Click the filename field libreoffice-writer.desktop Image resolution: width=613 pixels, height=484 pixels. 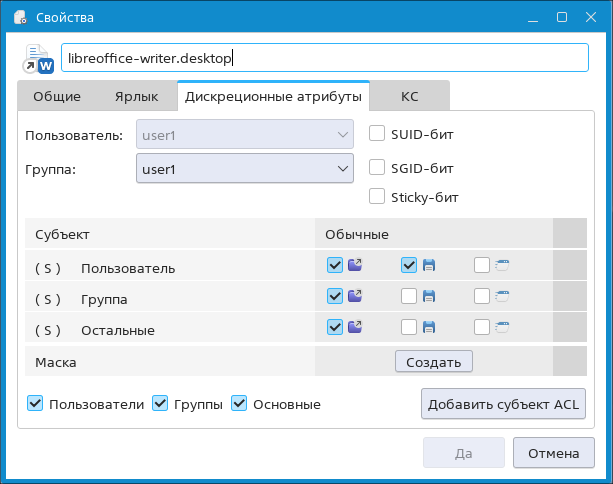pyautogui.click(x=324, y=59)
